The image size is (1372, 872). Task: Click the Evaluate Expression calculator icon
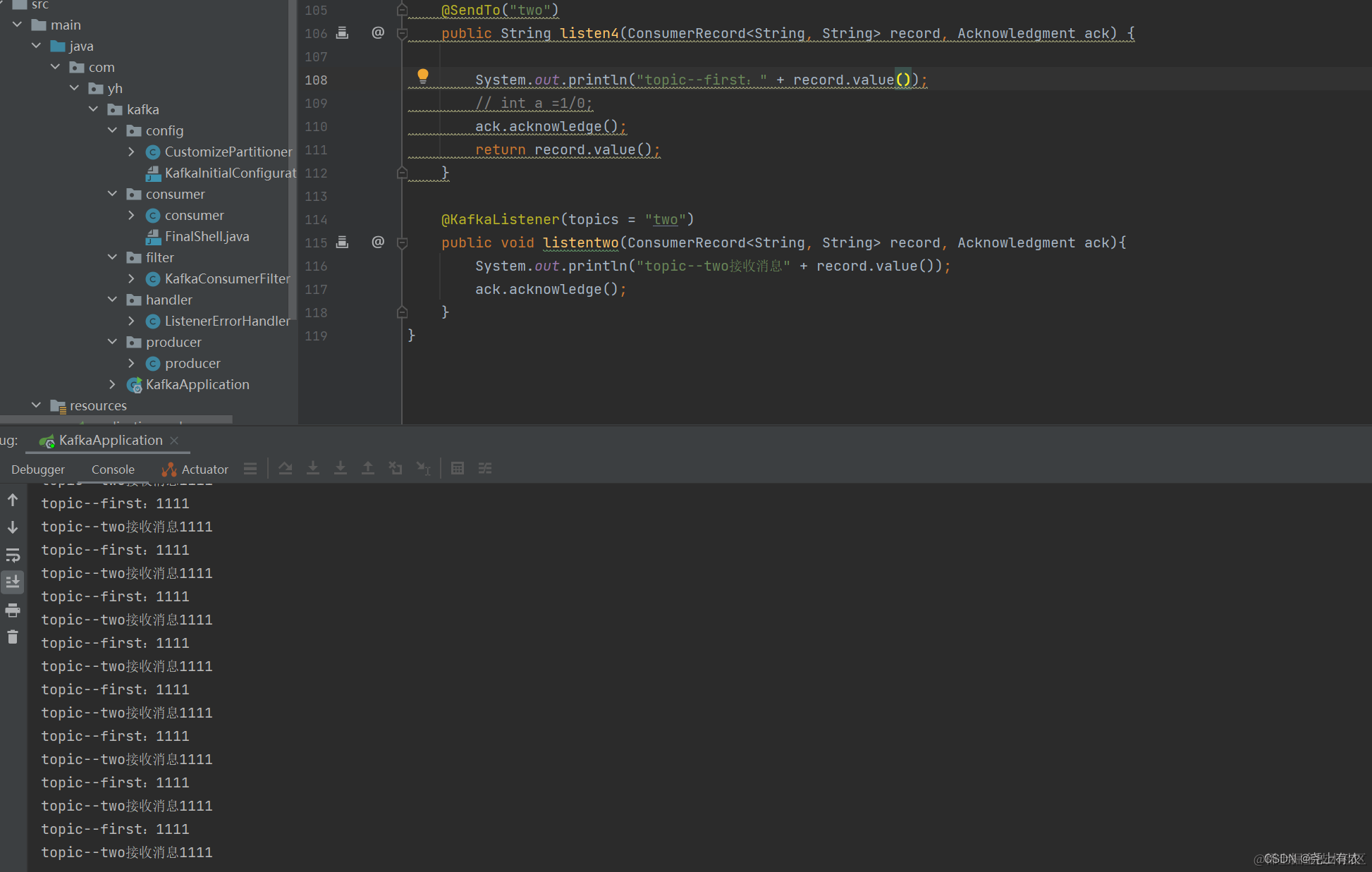[x=458, y=468]
